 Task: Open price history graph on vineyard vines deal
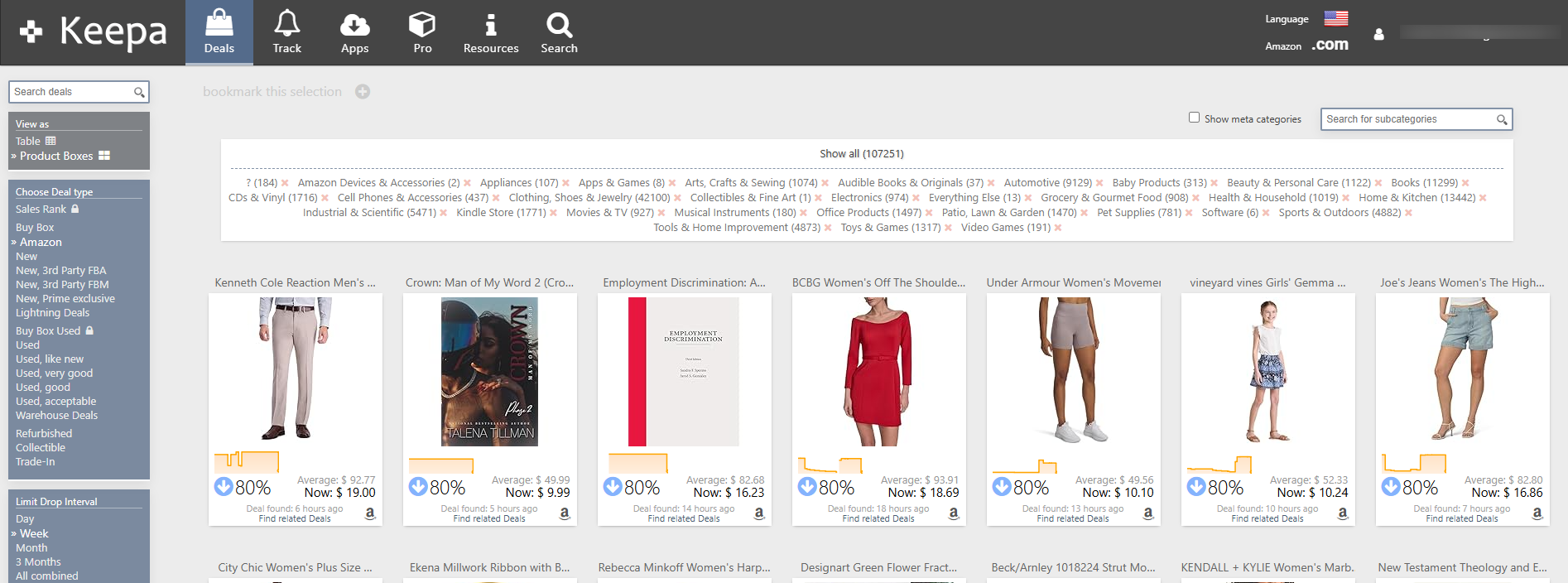click(x=1219, y=464)
